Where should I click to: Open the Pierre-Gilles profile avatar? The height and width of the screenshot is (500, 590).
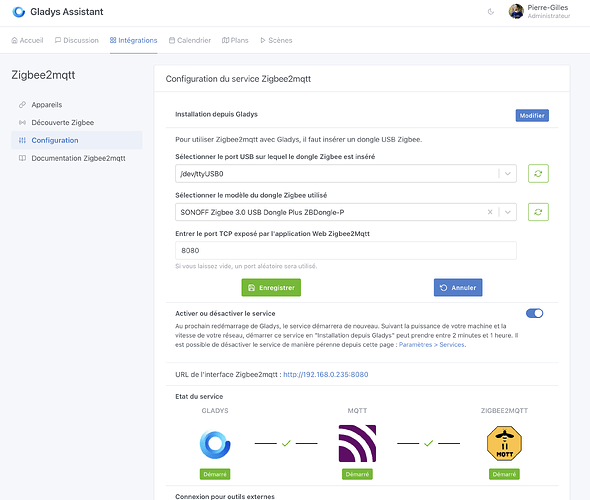[x=516, y=11]
